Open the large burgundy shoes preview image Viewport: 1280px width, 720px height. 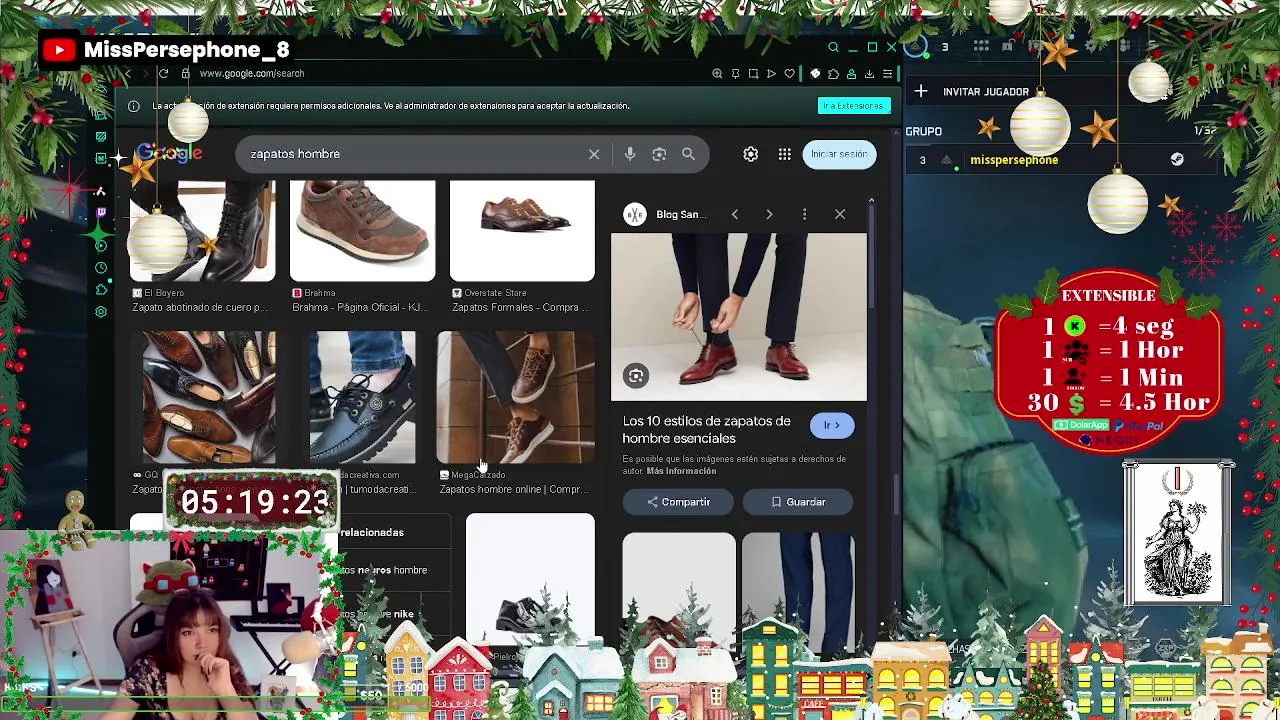click(739, 317)
